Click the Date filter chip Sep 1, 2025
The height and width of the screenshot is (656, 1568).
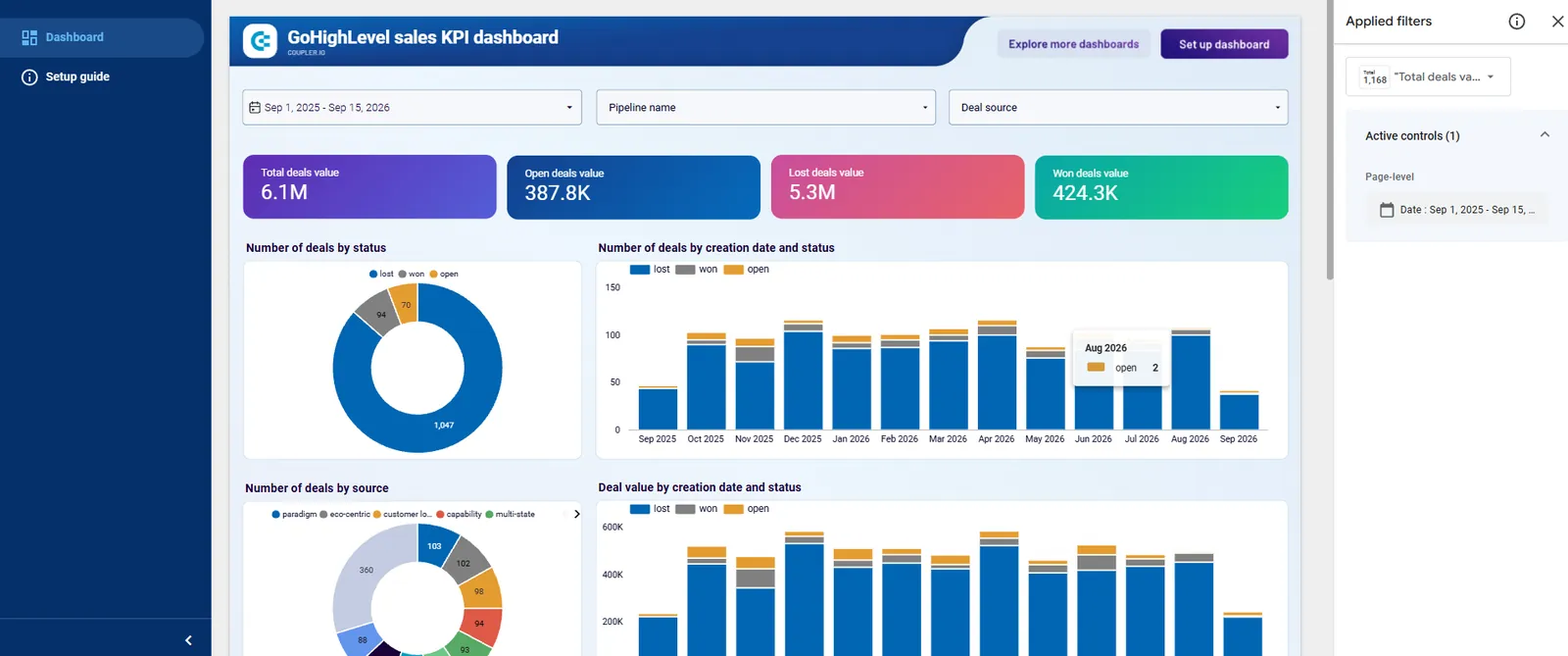click(x=1457, y=210)
